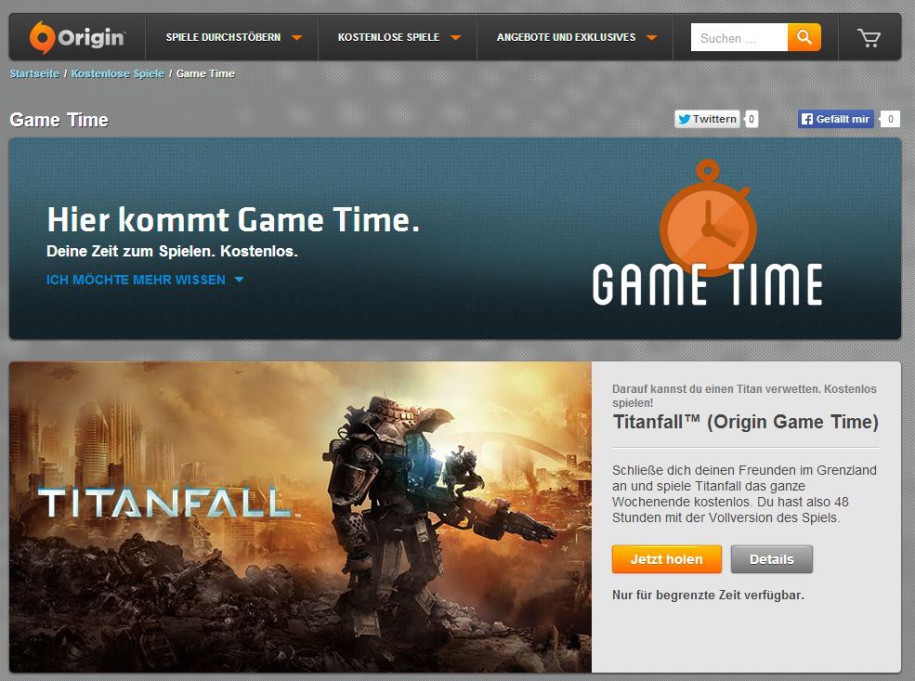Expand the Kostenlose Spiele dropdown arrow
Screen dimensions: 915x681
point(455,38)
